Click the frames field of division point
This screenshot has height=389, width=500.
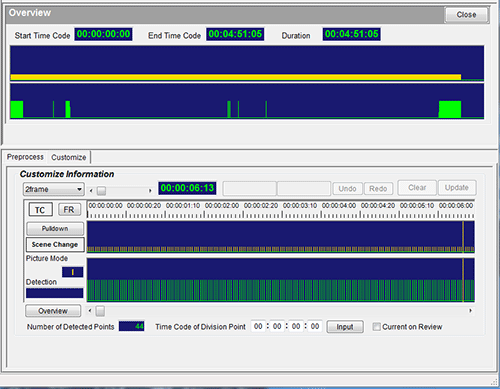(315, 326)
